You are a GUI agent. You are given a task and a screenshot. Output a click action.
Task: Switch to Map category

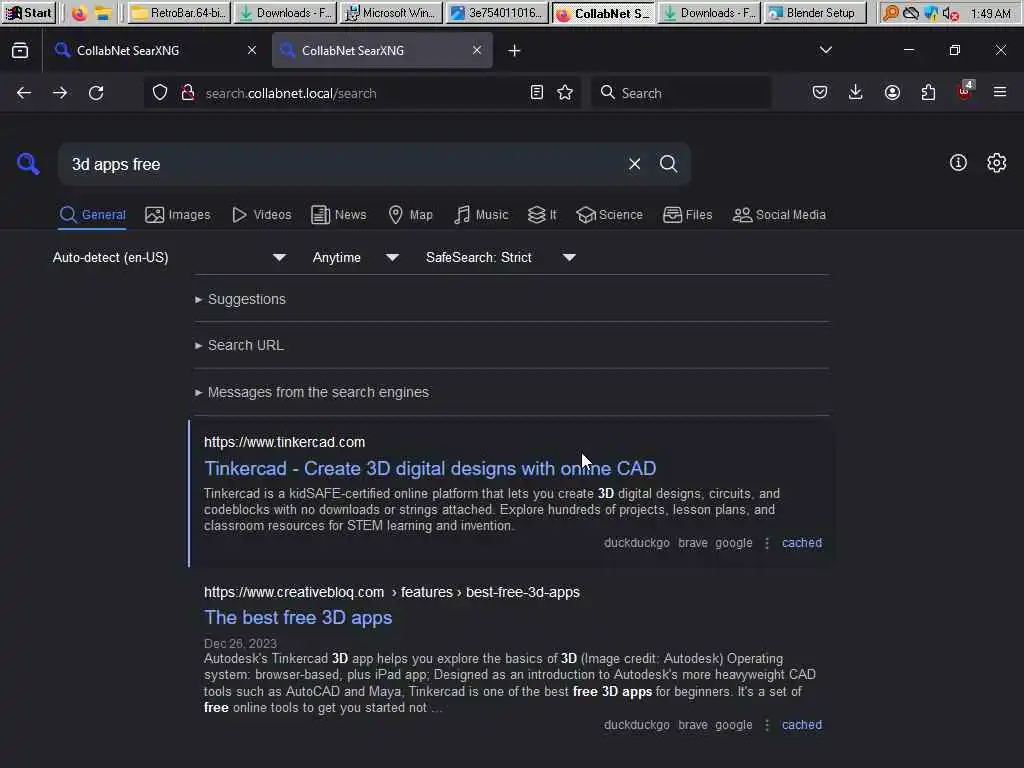click(410, 215)
